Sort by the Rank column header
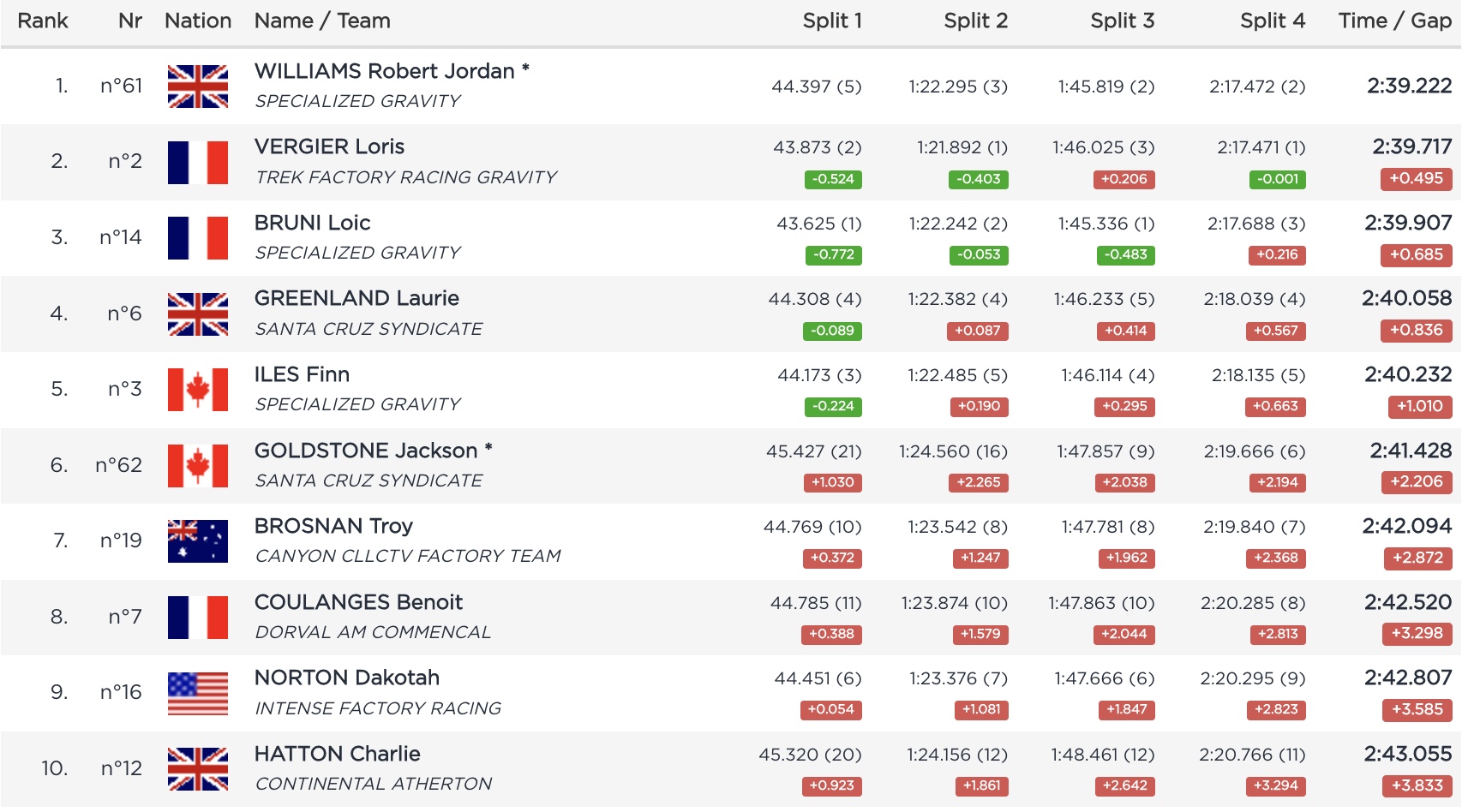Viewport: 1474px width, 812px height. click(42, 21)
